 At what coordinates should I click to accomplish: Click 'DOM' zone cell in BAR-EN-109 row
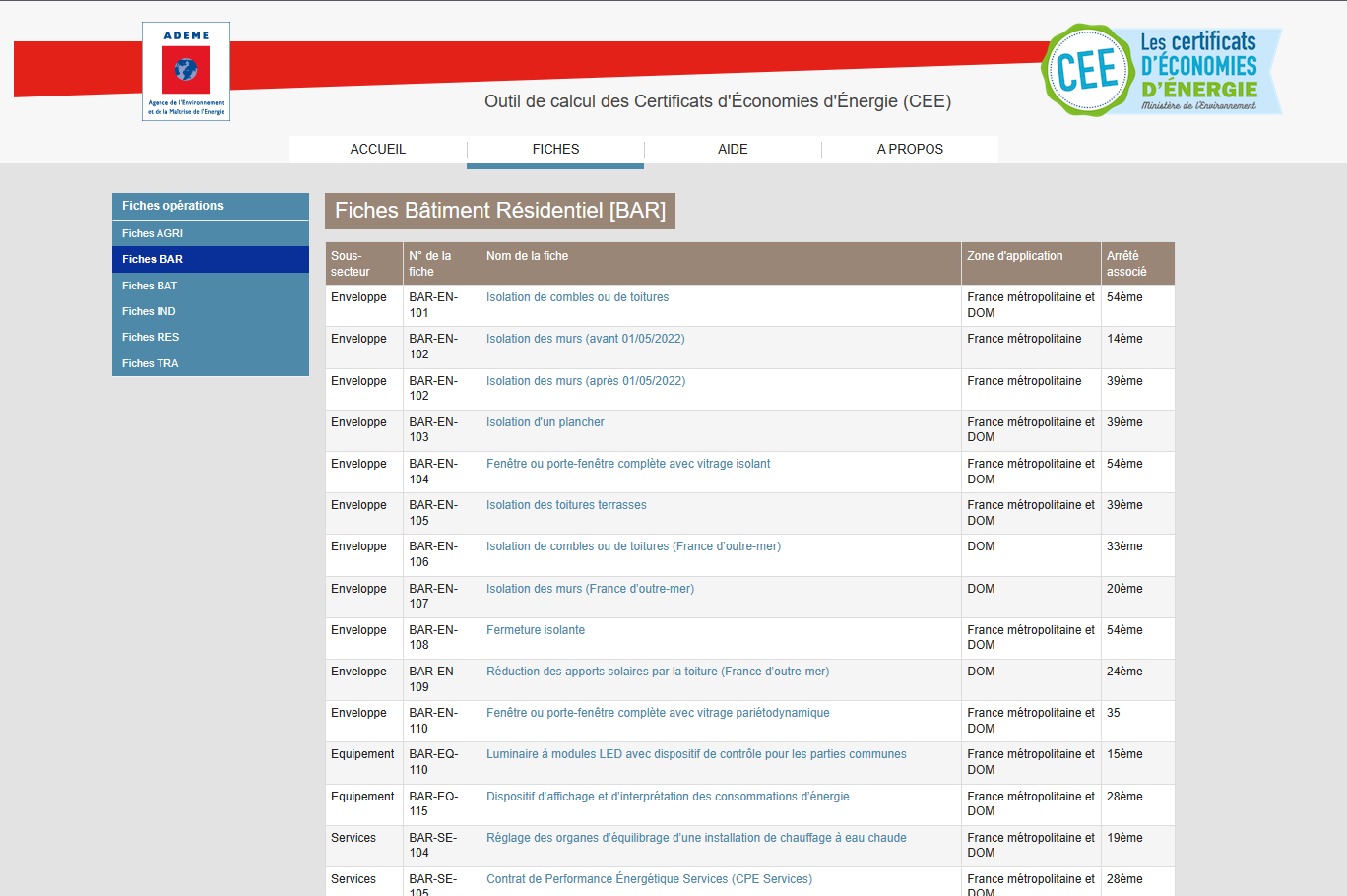pos(1031,679)
